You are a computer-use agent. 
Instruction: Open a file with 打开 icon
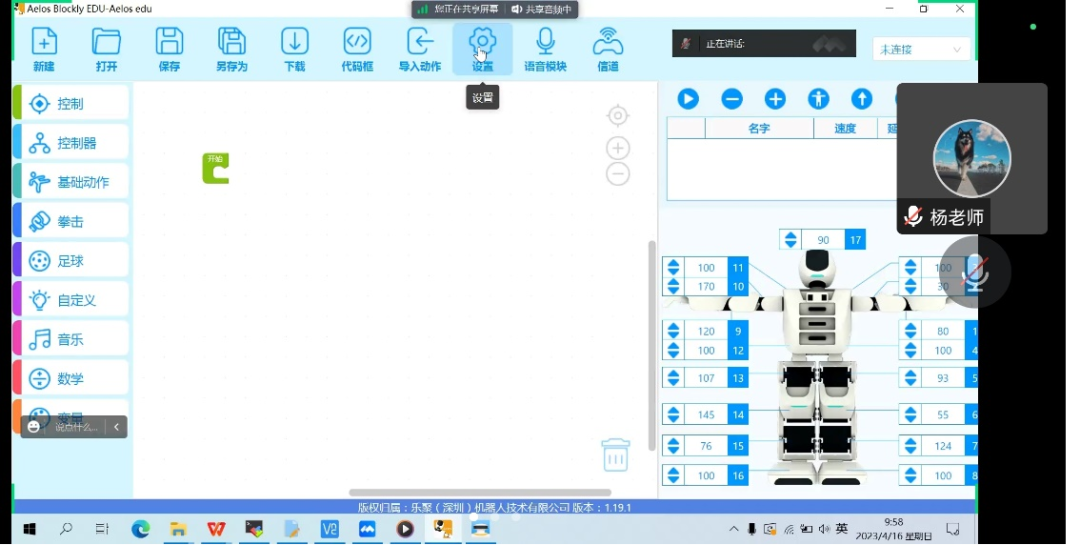coord(106,48)
